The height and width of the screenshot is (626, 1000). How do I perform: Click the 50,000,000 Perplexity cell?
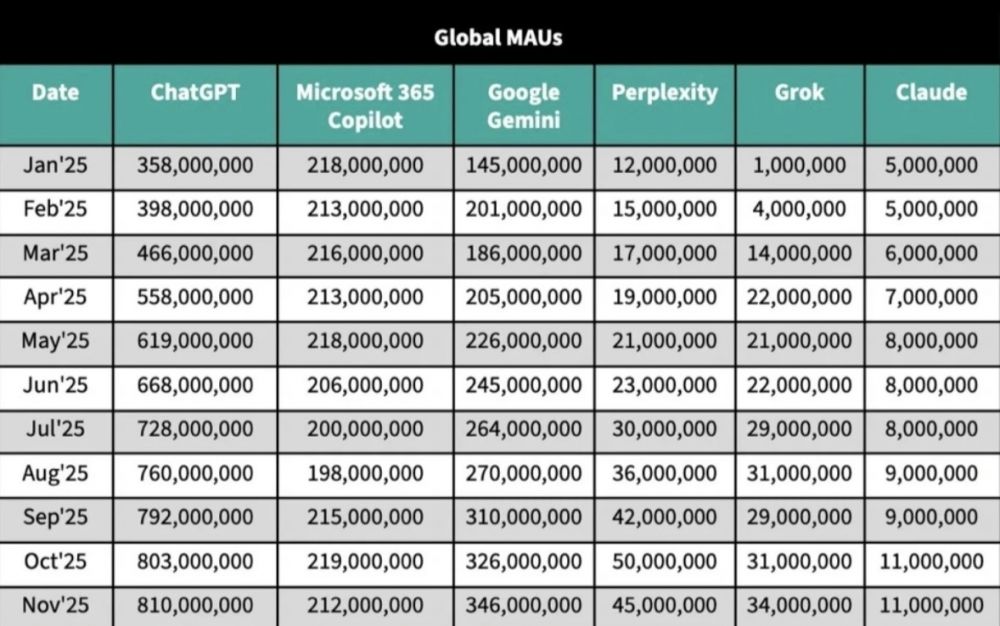[664, 561]
